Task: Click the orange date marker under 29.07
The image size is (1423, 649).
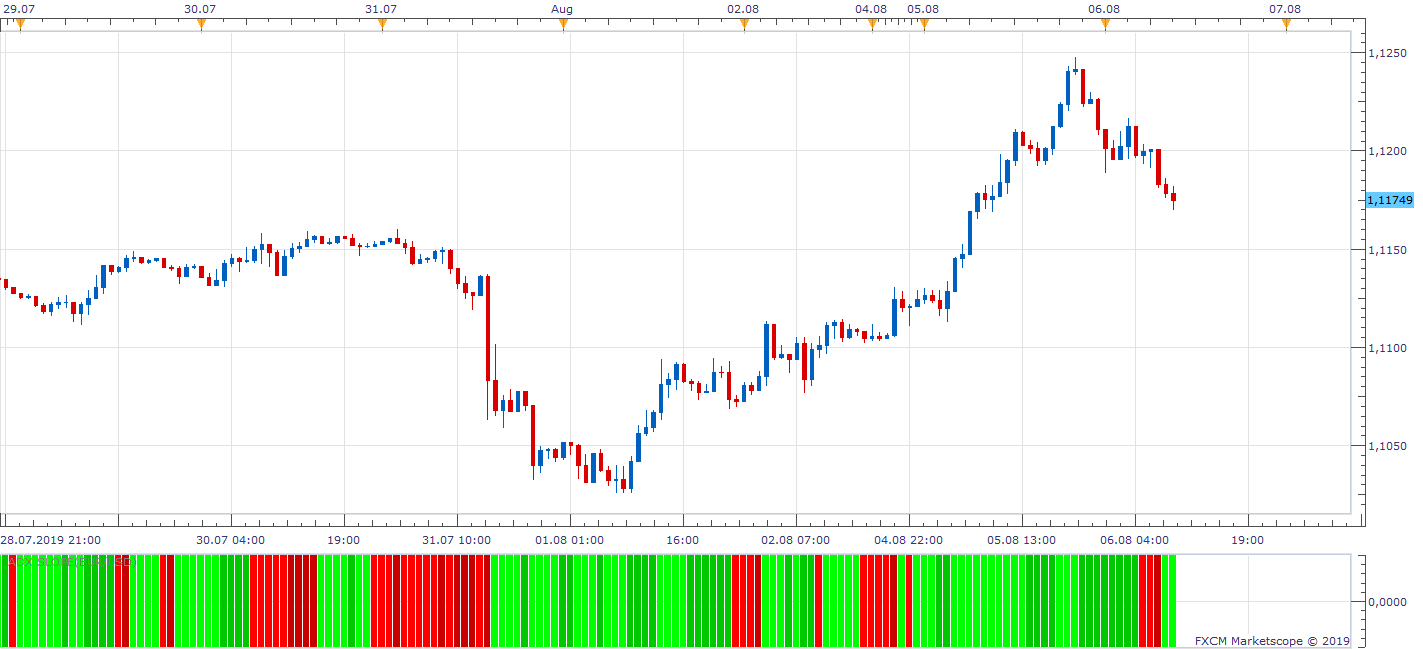Action: pos(20,24)
